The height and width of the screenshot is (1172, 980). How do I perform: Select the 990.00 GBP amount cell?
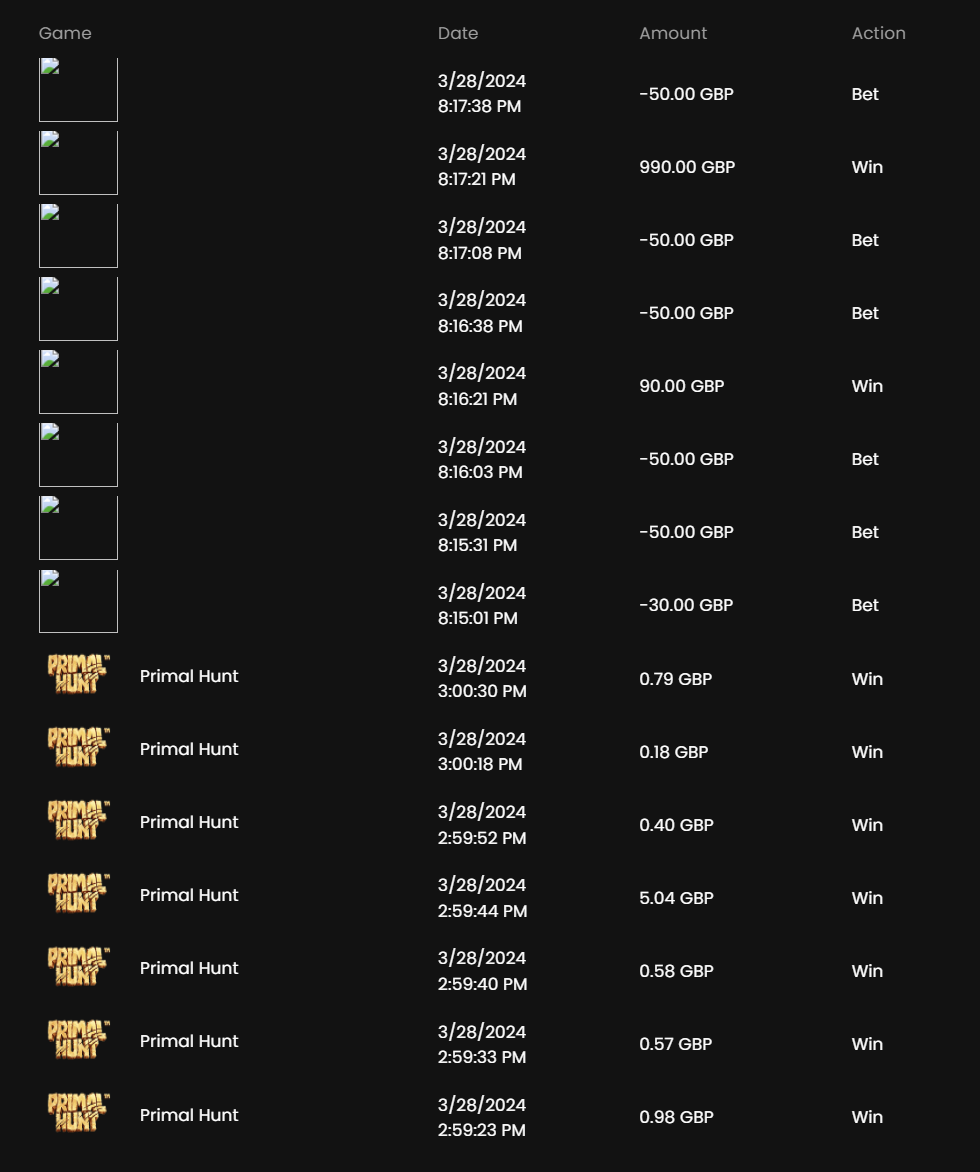coord(687,167)
